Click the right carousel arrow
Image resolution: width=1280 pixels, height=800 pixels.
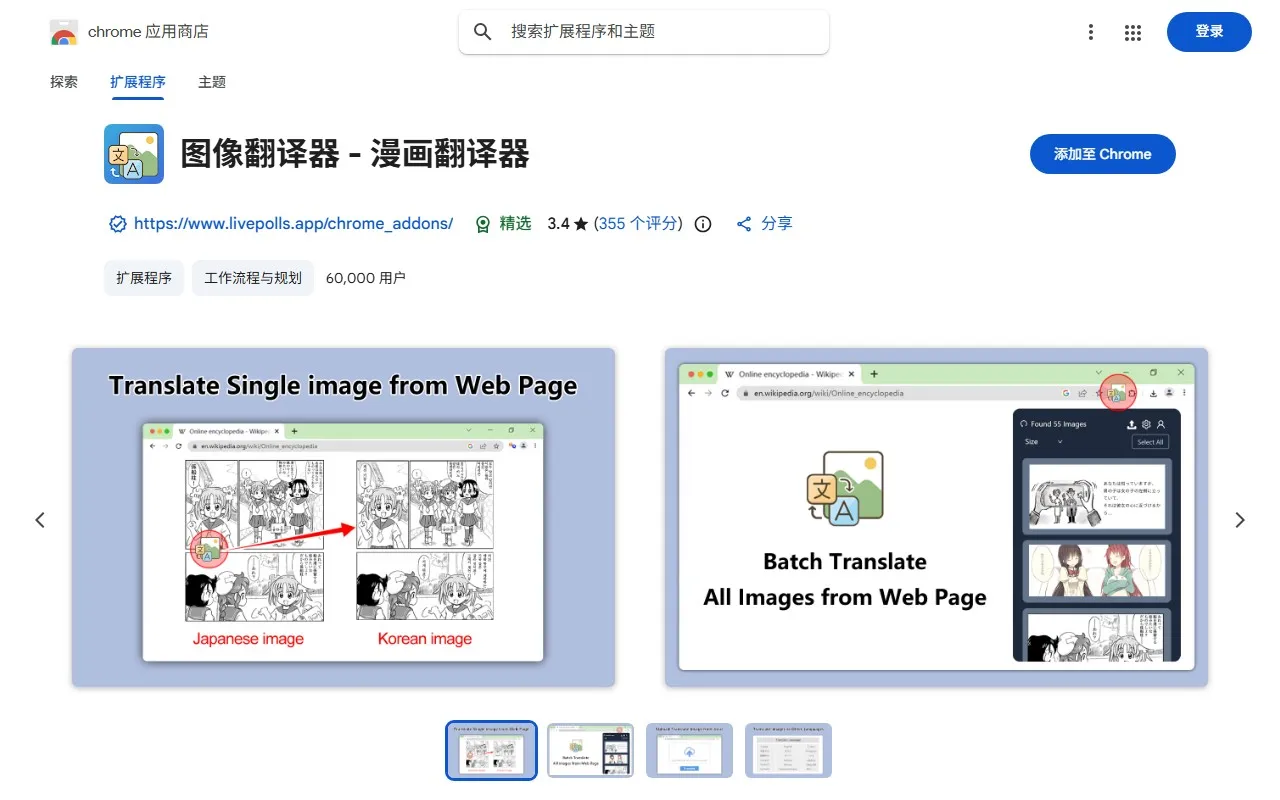(1239, 519)
